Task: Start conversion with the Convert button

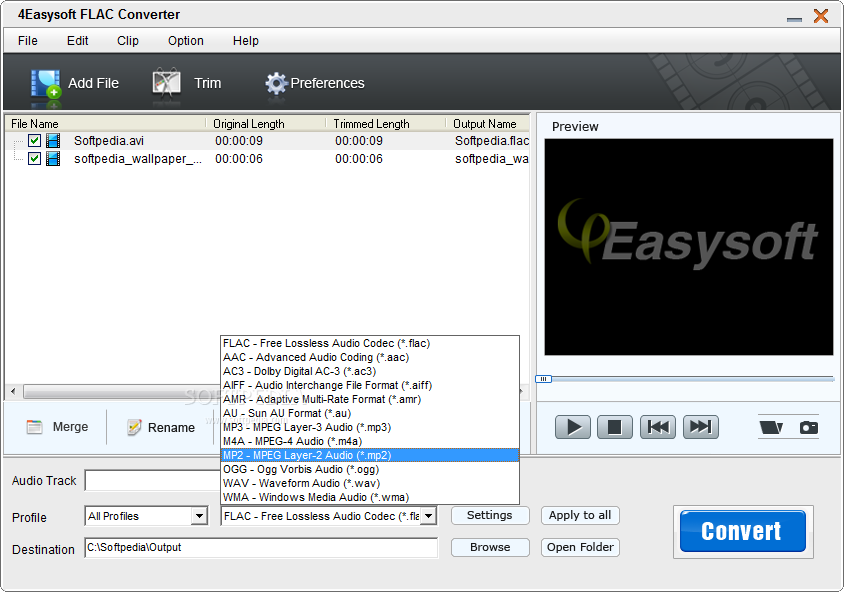Action: pos(743,531)
